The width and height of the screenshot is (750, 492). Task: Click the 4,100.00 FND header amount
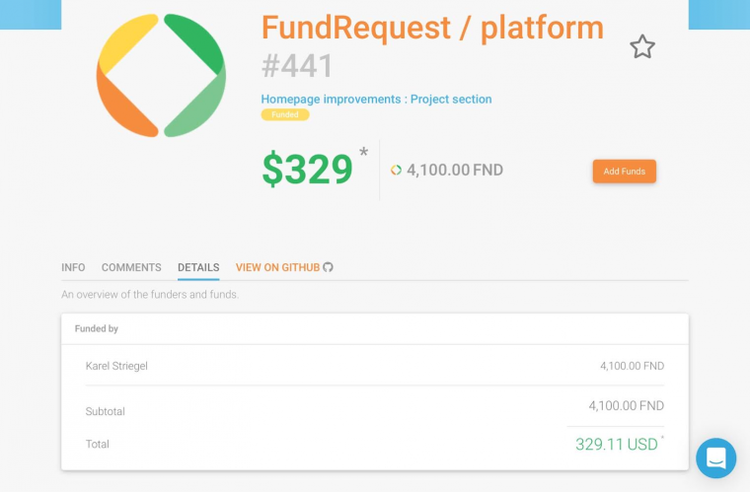click(455, 170)
